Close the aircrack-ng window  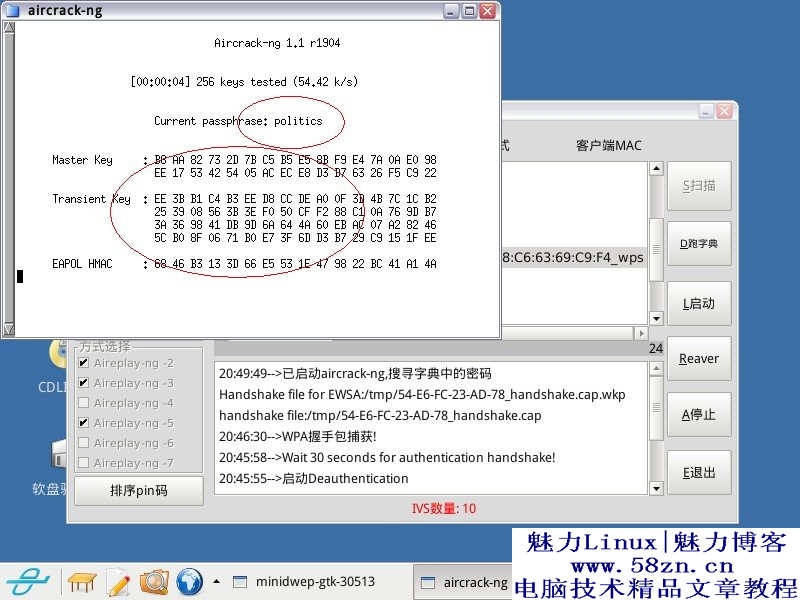point(488,11)
